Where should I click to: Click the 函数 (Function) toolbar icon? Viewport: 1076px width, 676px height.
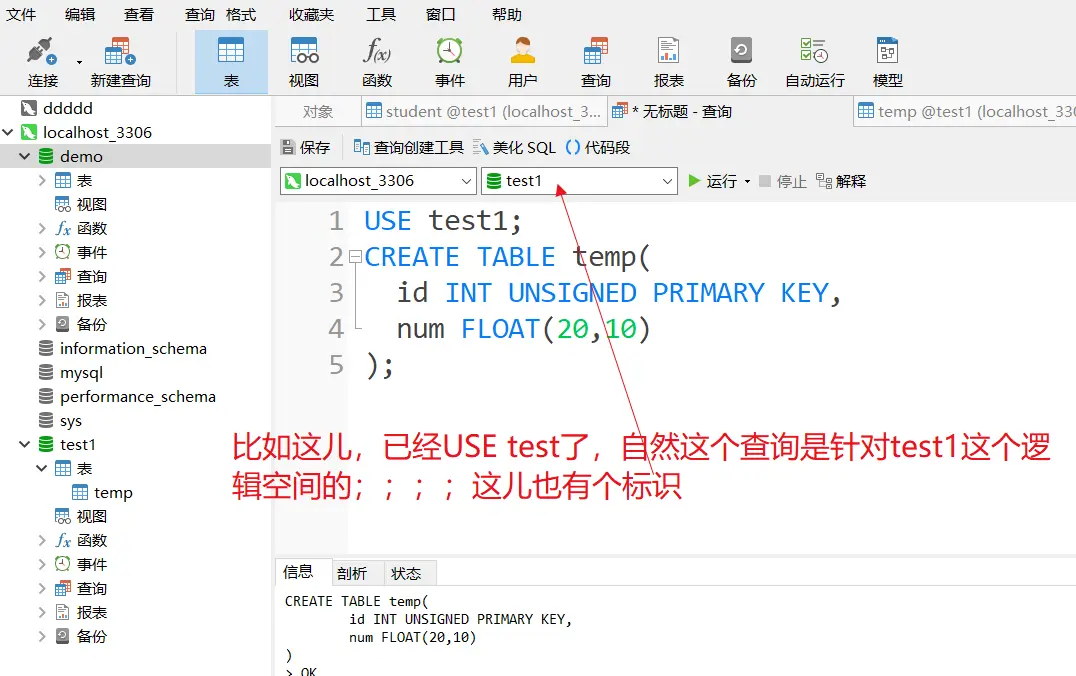[377, 62]
